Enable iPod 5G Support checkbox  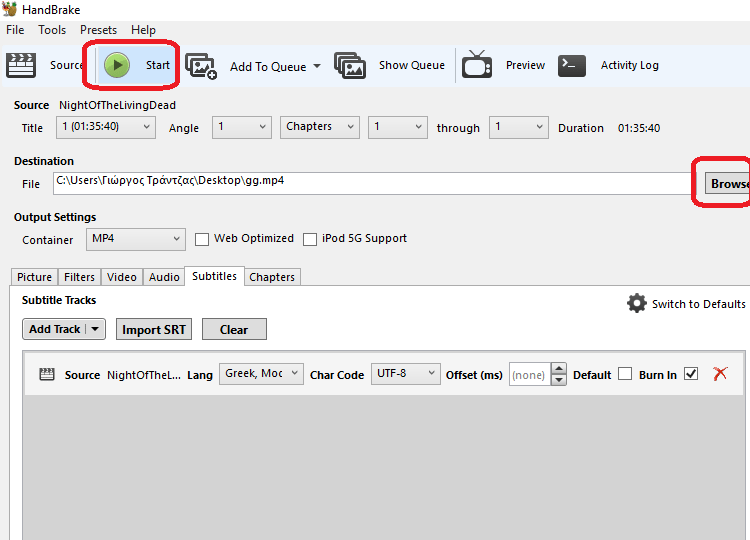click(310, 239)
